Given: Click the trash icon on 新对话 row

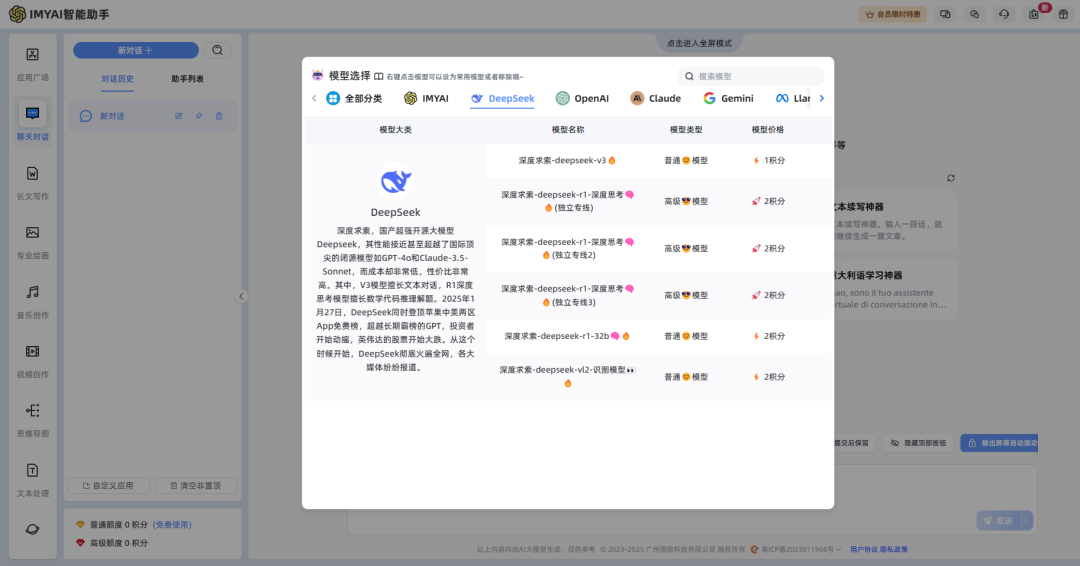Looking at the screenshot, I should 219,116.
